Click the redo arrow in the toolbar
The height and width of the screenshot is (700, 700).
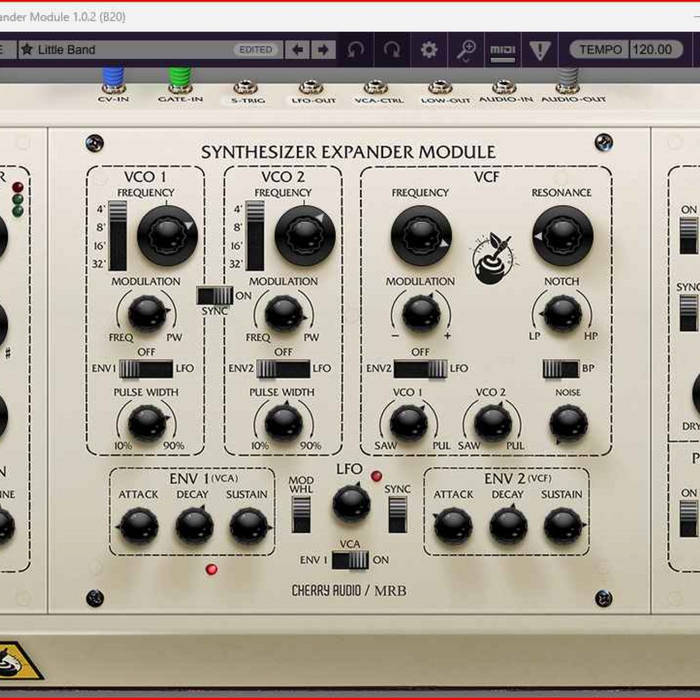point(392,49)
